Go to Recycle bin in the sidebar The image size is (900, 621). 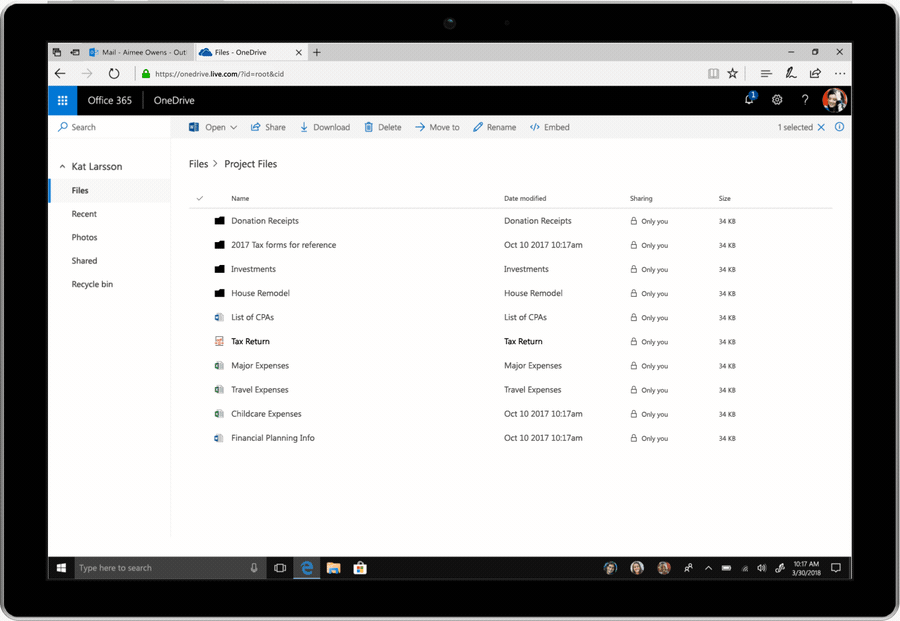(x=92, y=284)
